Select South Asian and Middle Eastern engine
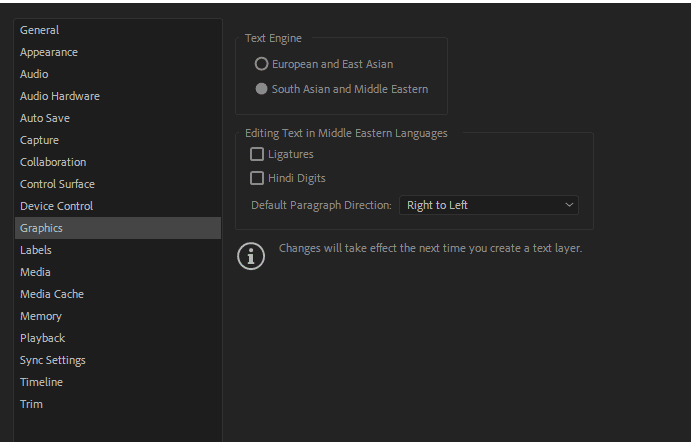 pyautogui.click(x=262, y=89)
